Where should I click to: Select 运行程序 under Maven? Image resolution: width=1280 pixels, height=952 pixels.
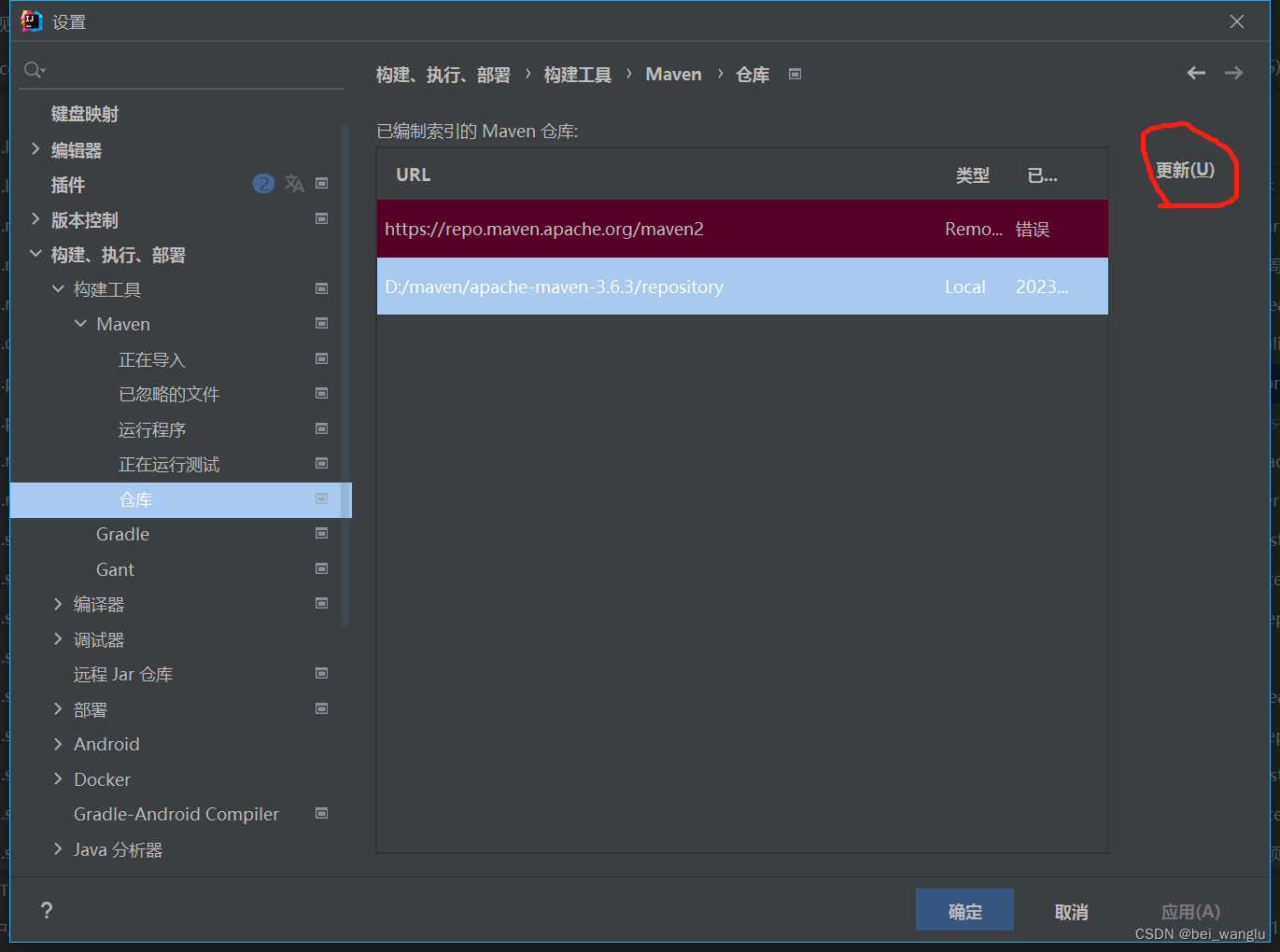pyautogui.click(x=152, y=430)
